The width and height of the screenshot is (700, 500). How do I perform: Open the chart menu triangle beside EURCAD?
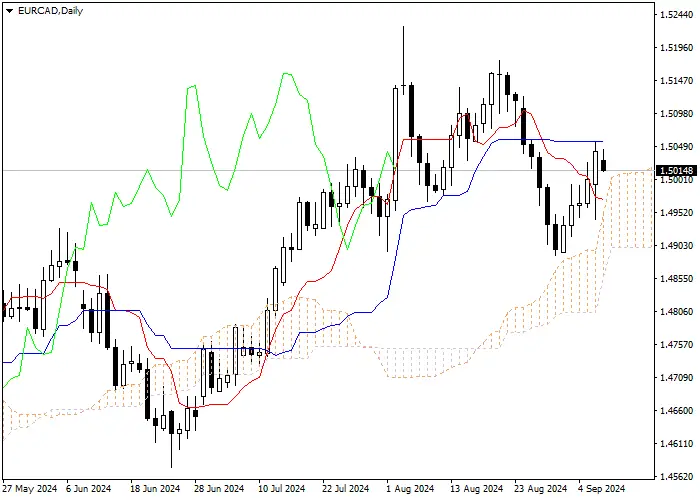[x=9, y=11]
